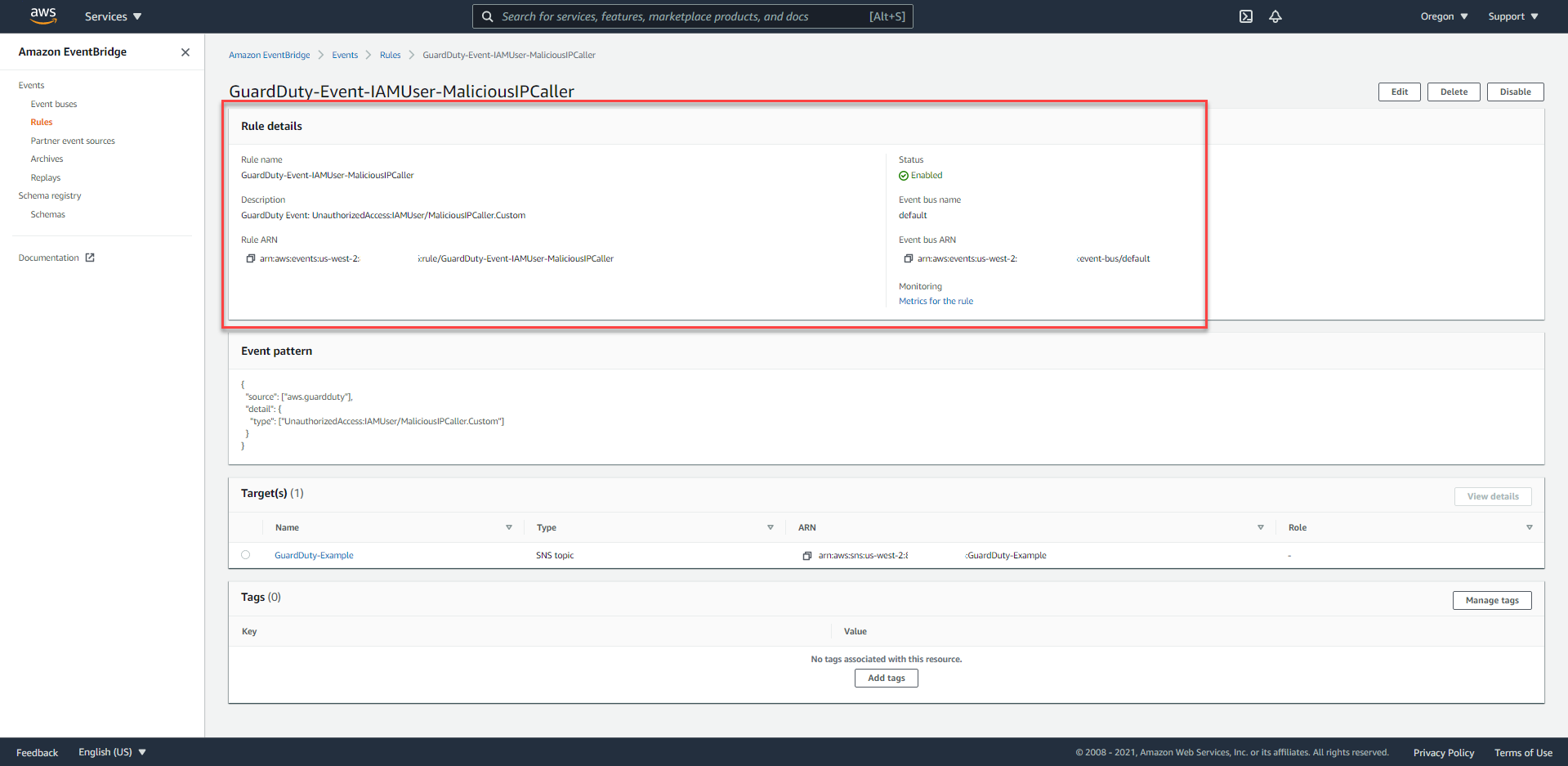Go to Amazon EventBridge breadcrumb
The height and width of the screenshot is (766, 1568).
click(270, 55)
